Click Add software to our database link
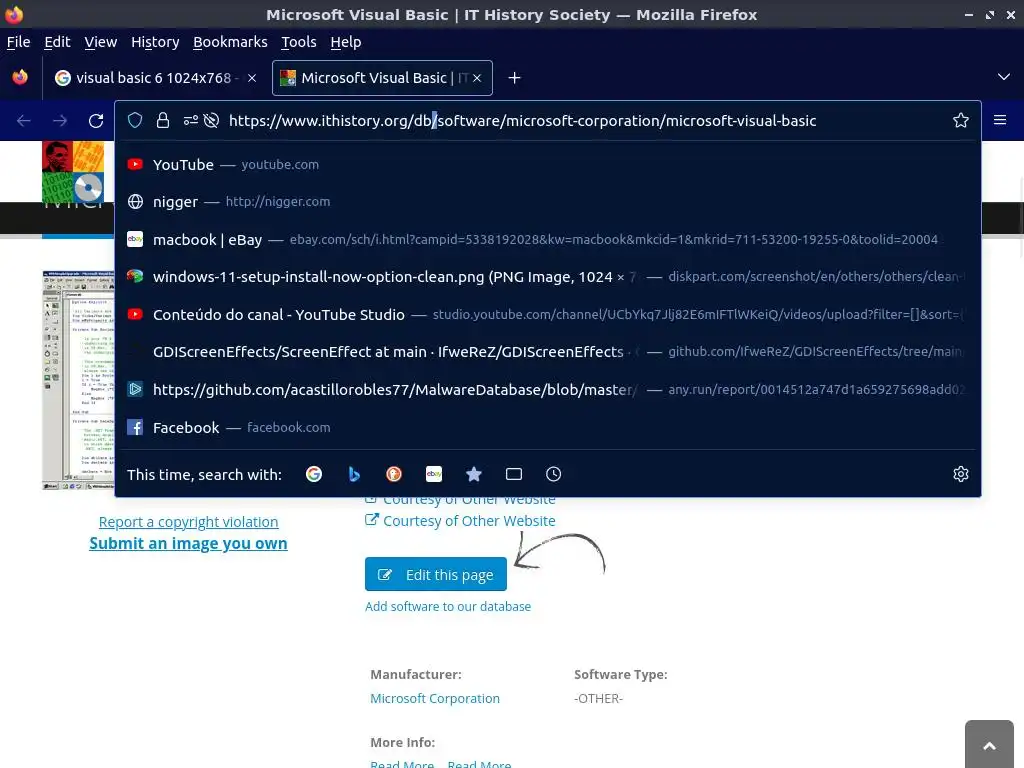 [448, 607]
